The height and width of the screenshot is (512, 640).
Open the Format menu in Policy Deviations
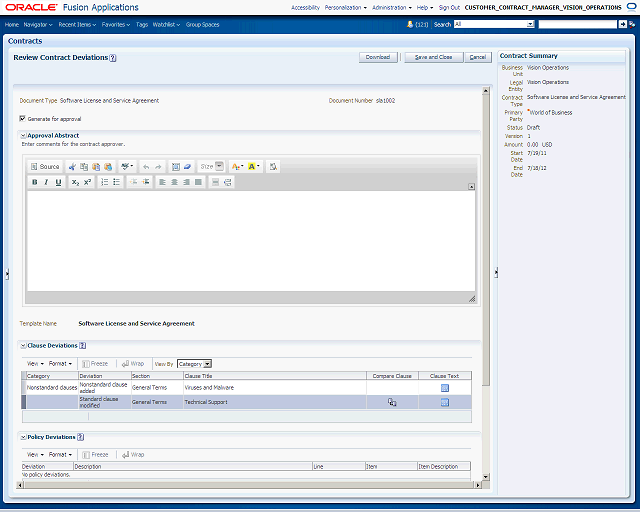60,454
